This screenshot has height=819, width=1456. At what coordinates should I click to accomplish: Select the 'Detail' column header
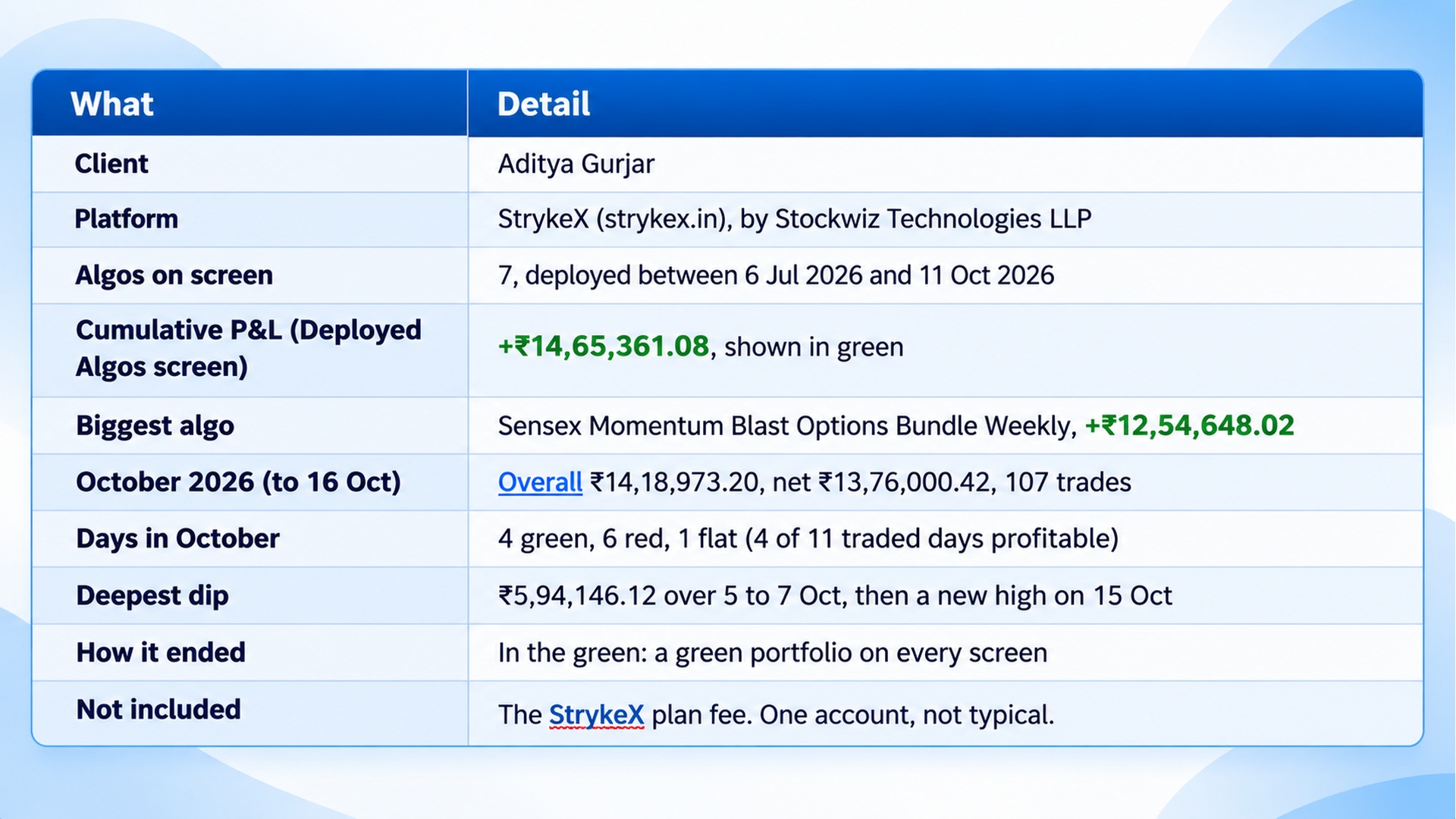point(544,104)
